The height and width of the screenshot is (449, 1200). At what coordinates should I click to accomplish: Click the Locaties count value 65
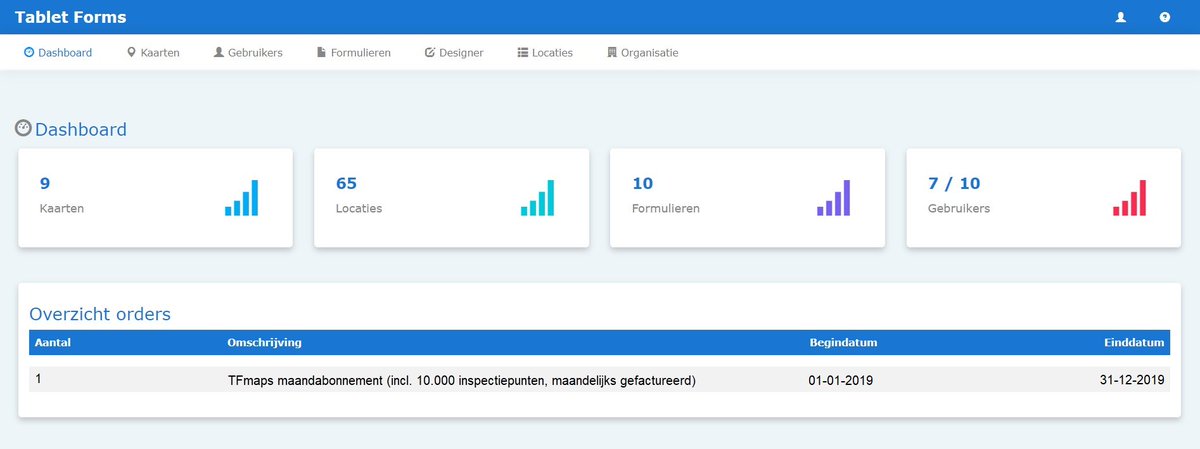click(347, 183)
